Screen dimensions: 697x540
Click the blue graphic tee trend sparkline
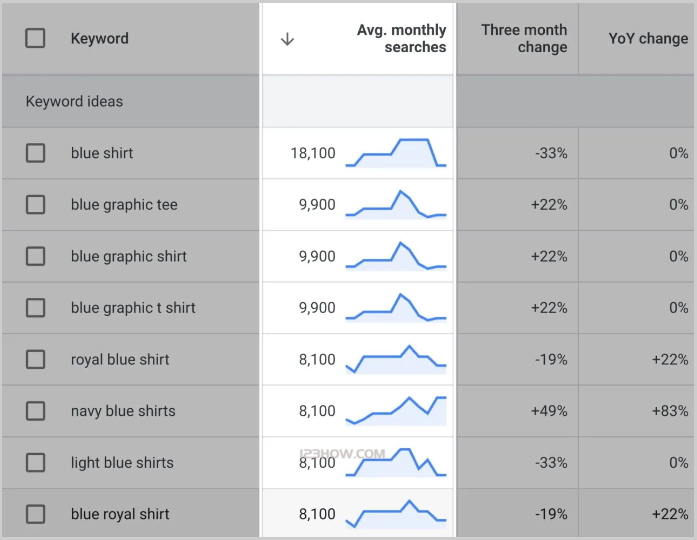click(396, 204)
